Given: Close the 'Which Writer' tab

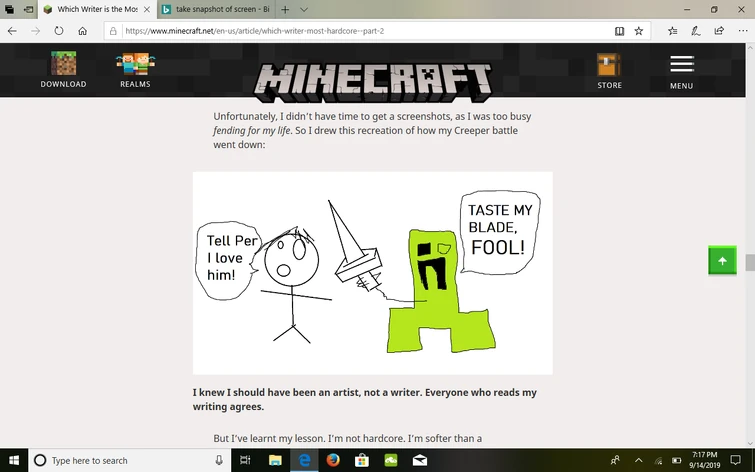Looking at the screenshot, I should [x=147, y=9].
